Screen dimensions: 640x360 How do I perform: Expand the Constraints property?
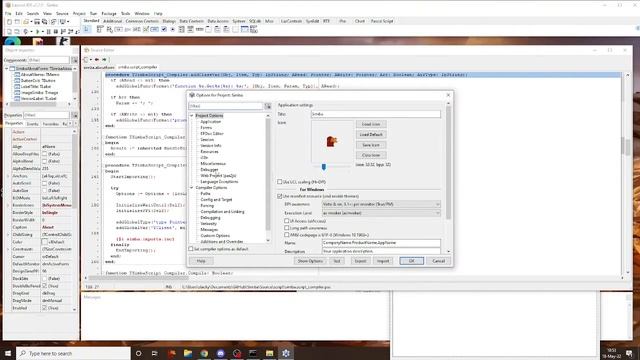click(8, 249)
